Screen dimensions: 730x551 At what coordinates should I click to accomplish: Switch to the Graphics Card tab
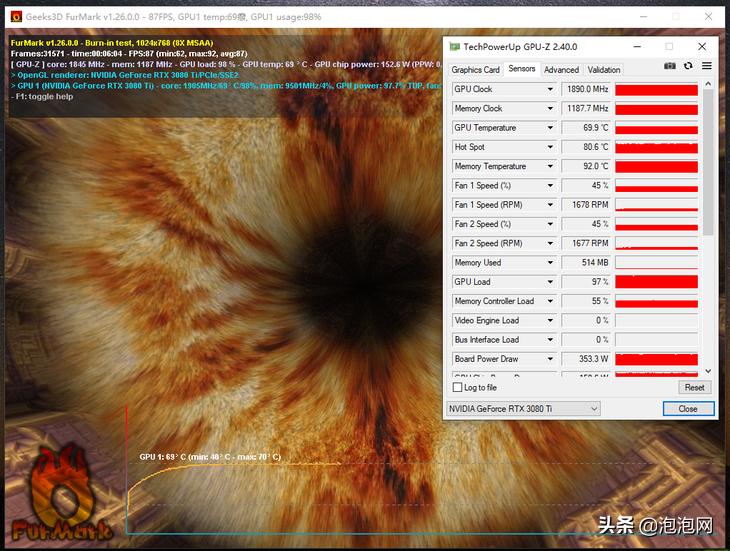click(475, 70)
